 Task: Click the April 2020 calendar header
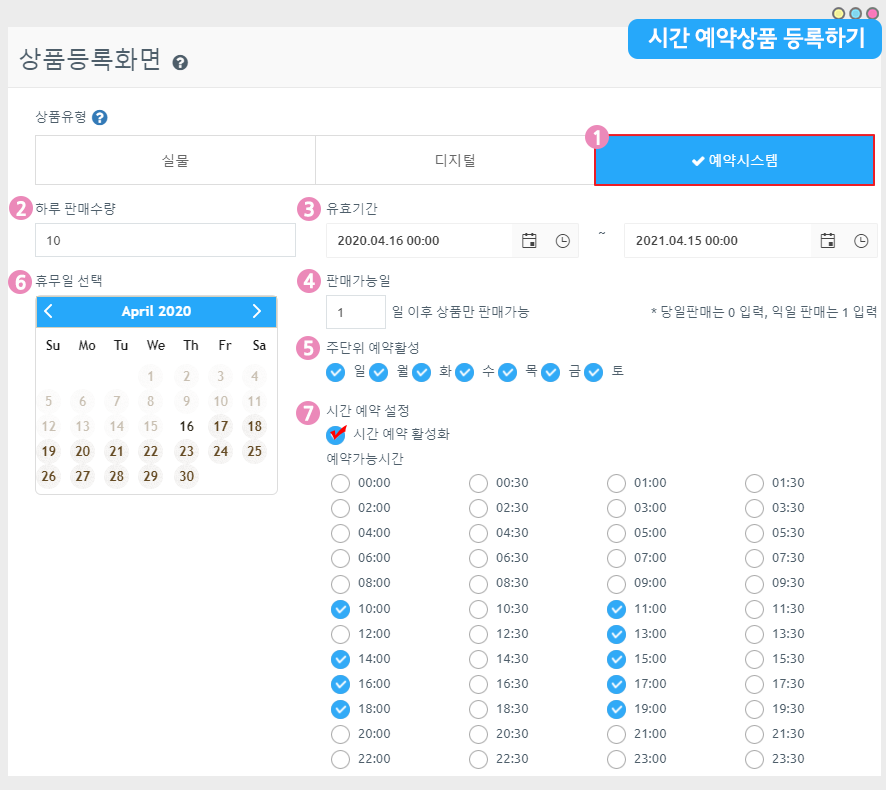[x=156, y=311]
